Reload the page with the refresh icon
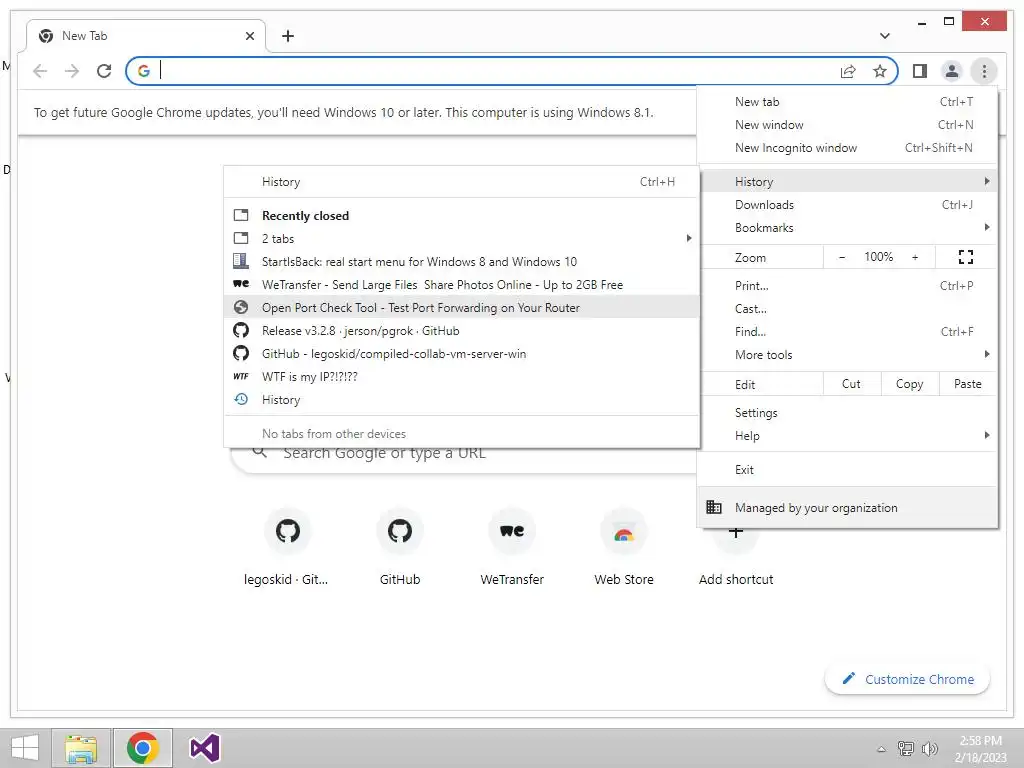This screenshot has height=768, width=1024. click(104, 71)
